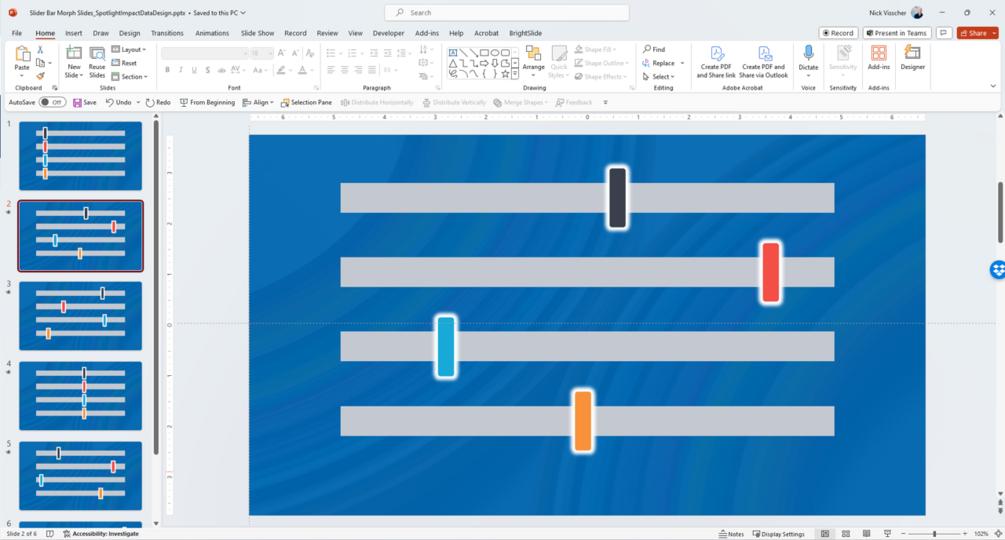Select the red slider handle on slide
1005x540 pixels.
click(770, 272)
